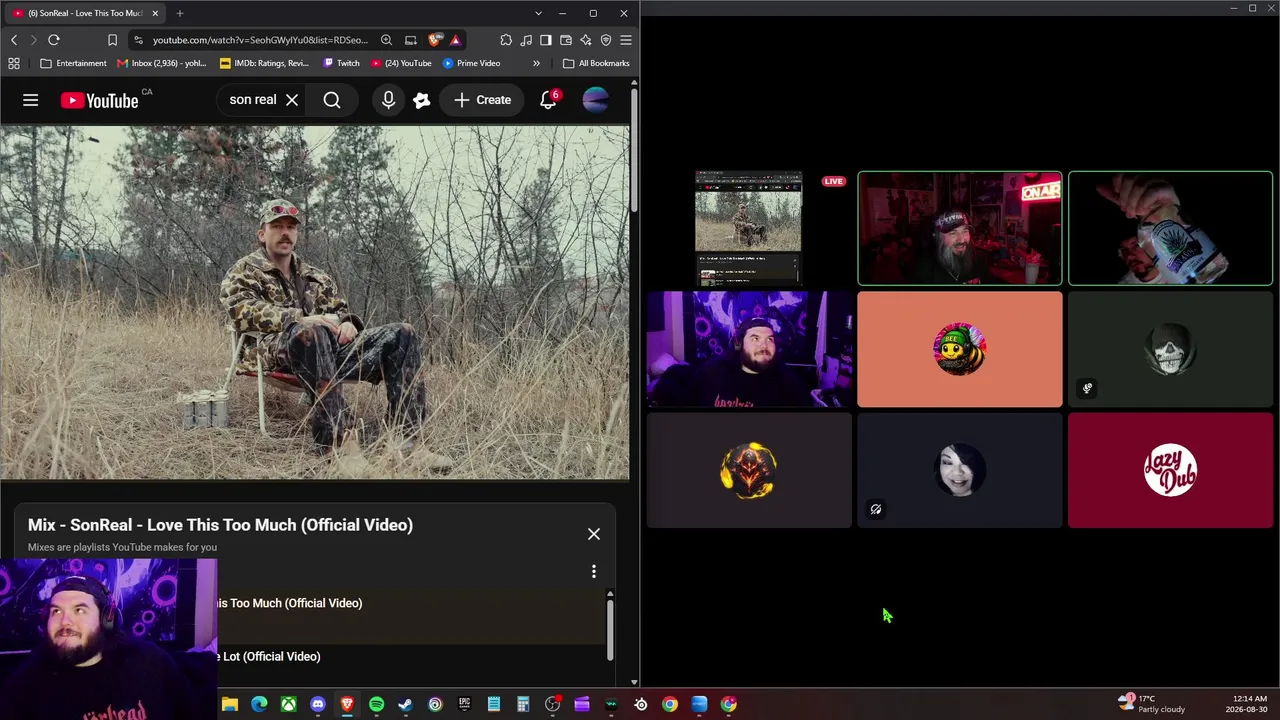Show hidden bookmarks with the chevron
This screenshot has height=720, width=1280.
[536, 63]
